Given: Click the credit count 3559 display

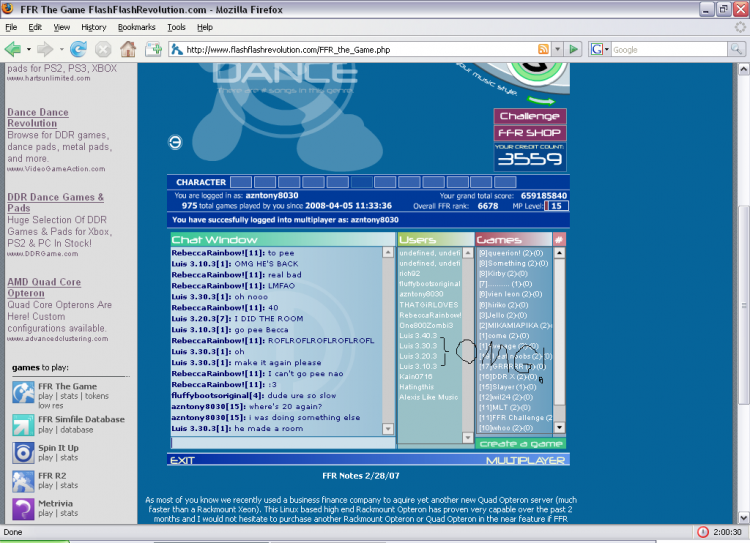Looking at the screenshot, I should click(530, 159).
